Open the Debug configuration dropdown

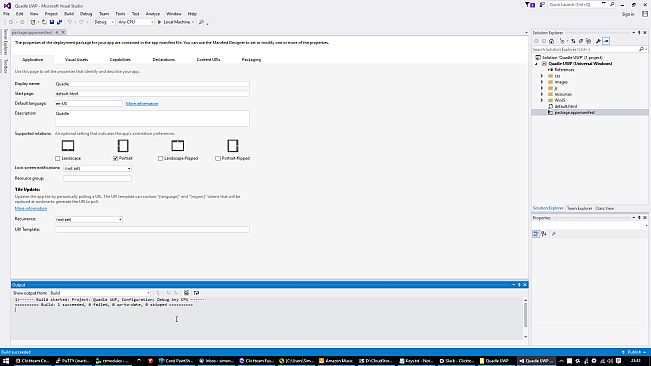coord(104,22)
